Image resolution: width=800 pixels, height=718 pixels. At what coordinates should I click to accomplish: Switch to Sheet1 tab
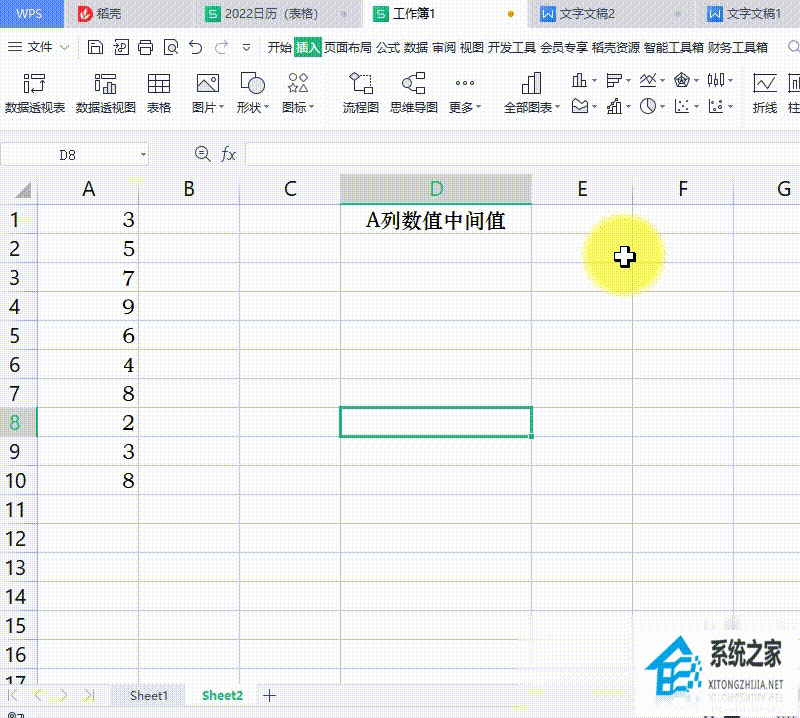pos(149,695)
